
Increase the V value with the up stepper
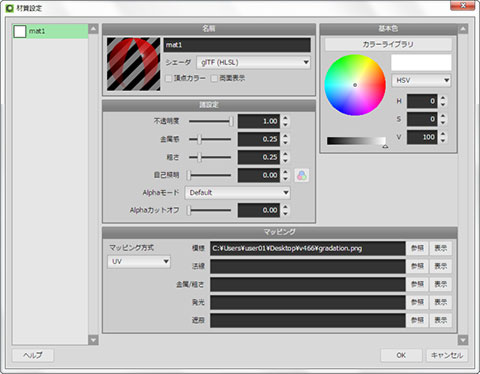(x=443, y=134)
